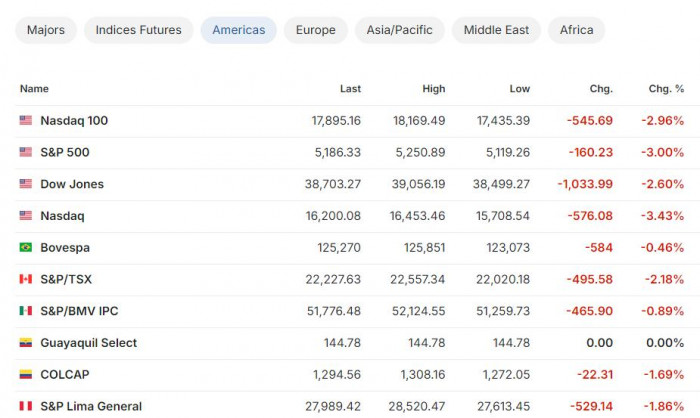This screenshot has width=700, height=418.
Task: Open the Dow Jones index link
Action: tap(72, 184)
